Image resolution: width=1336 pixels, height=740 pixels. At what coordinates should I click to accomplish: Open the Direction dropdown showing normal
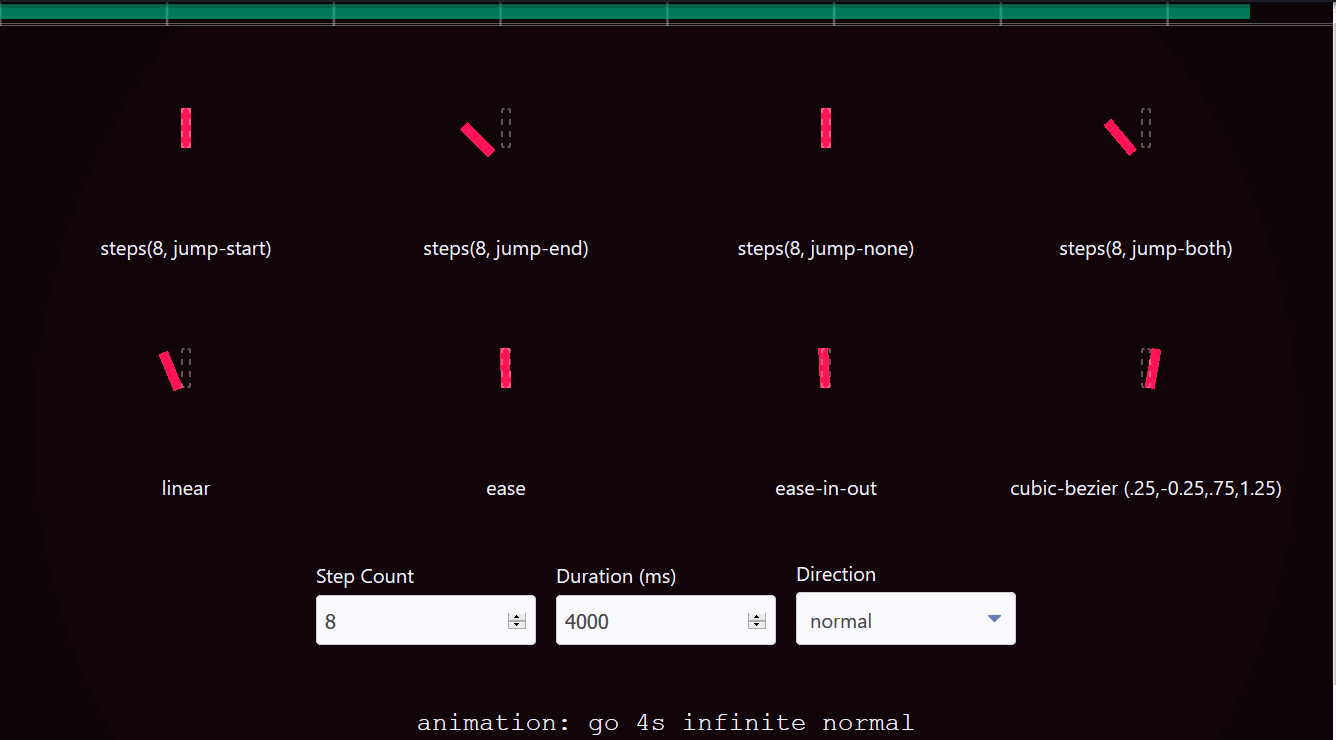click(905, 619)
